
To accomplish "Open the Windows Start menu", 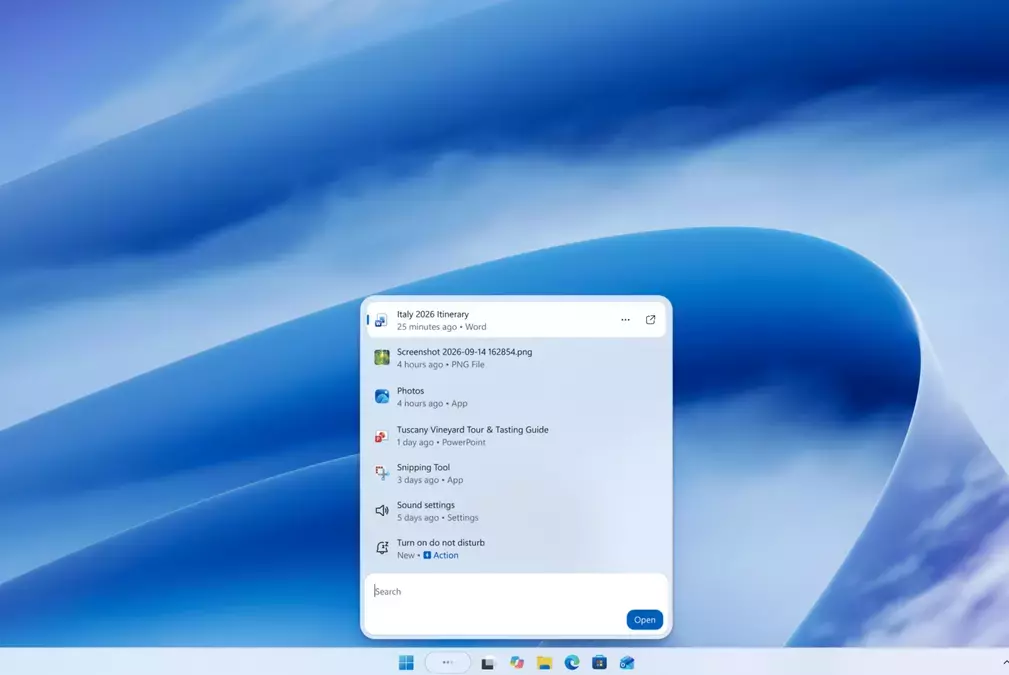I will (406, 662).
